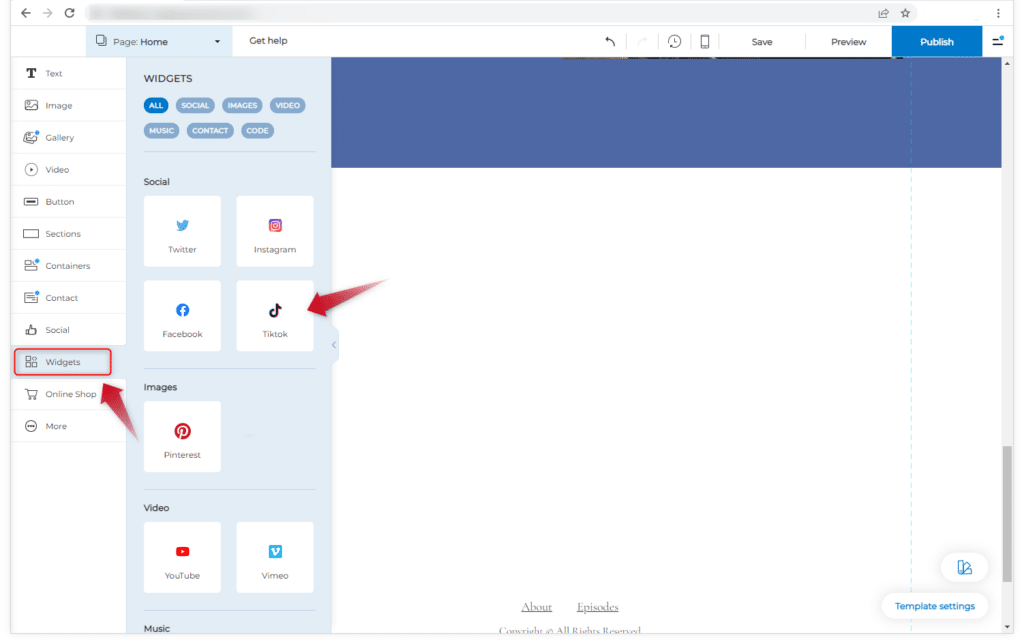Screen dimensions: 1024x644
Task: Collapse the widgets panel arrow
Action: pyautogui.click(x=334, y=345)
